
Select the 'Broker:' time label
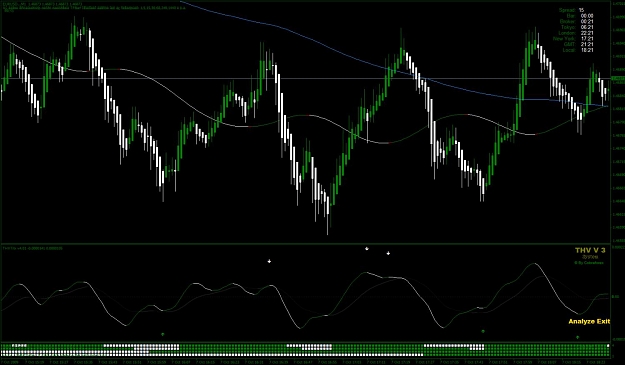[567, 22]
